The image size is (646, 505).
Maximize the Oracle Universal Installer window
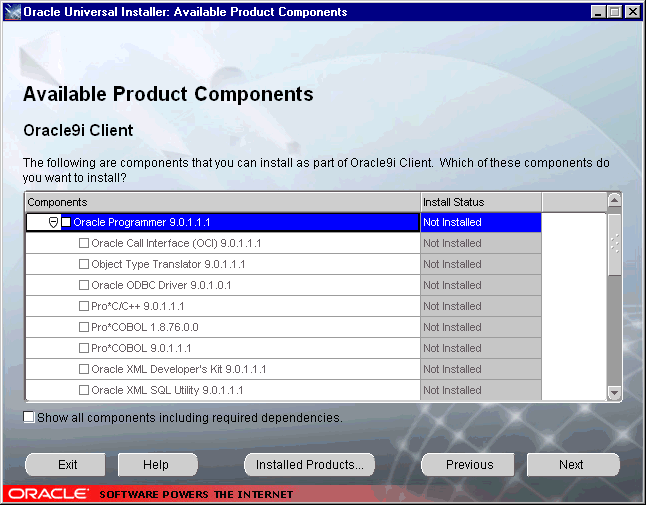[x=614, y=12]
